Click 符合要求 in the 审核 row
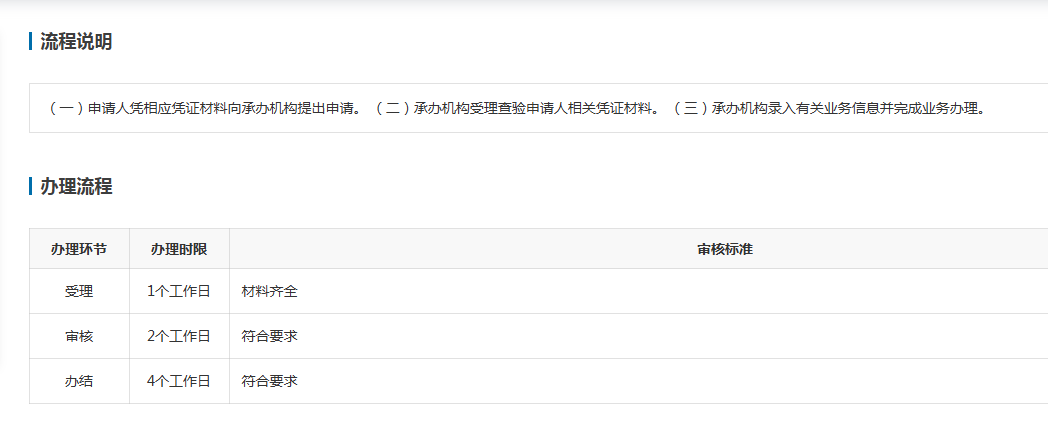 pos(270,337)
